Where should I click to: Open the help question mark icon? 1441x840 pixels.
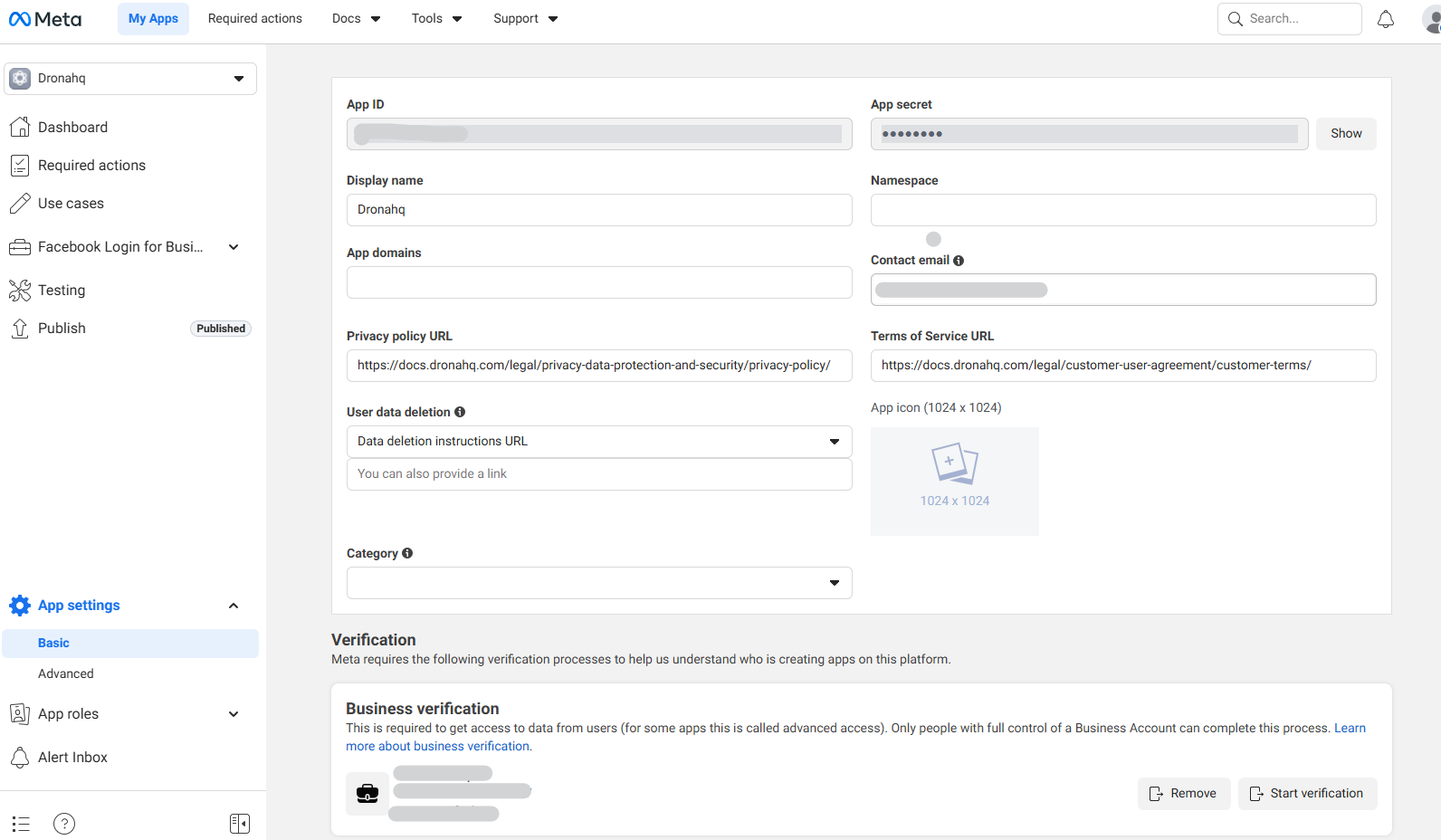pyautogui.click(x=64, y=823)
